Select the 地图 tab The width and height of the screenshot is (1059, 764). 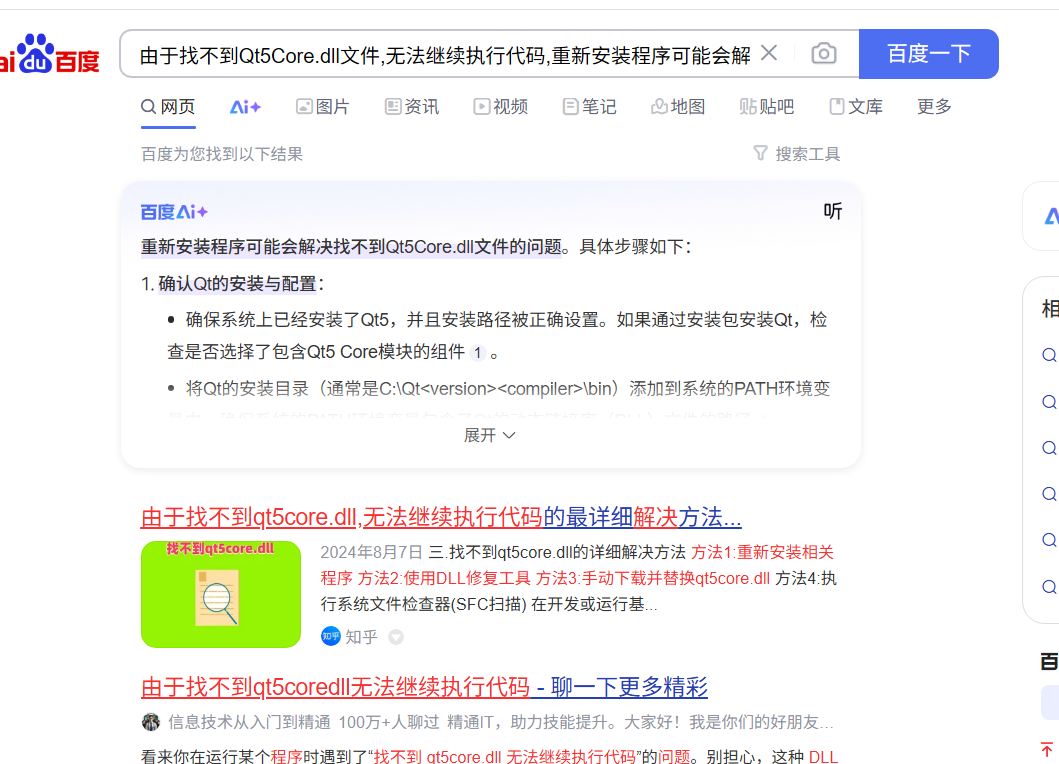678,107
